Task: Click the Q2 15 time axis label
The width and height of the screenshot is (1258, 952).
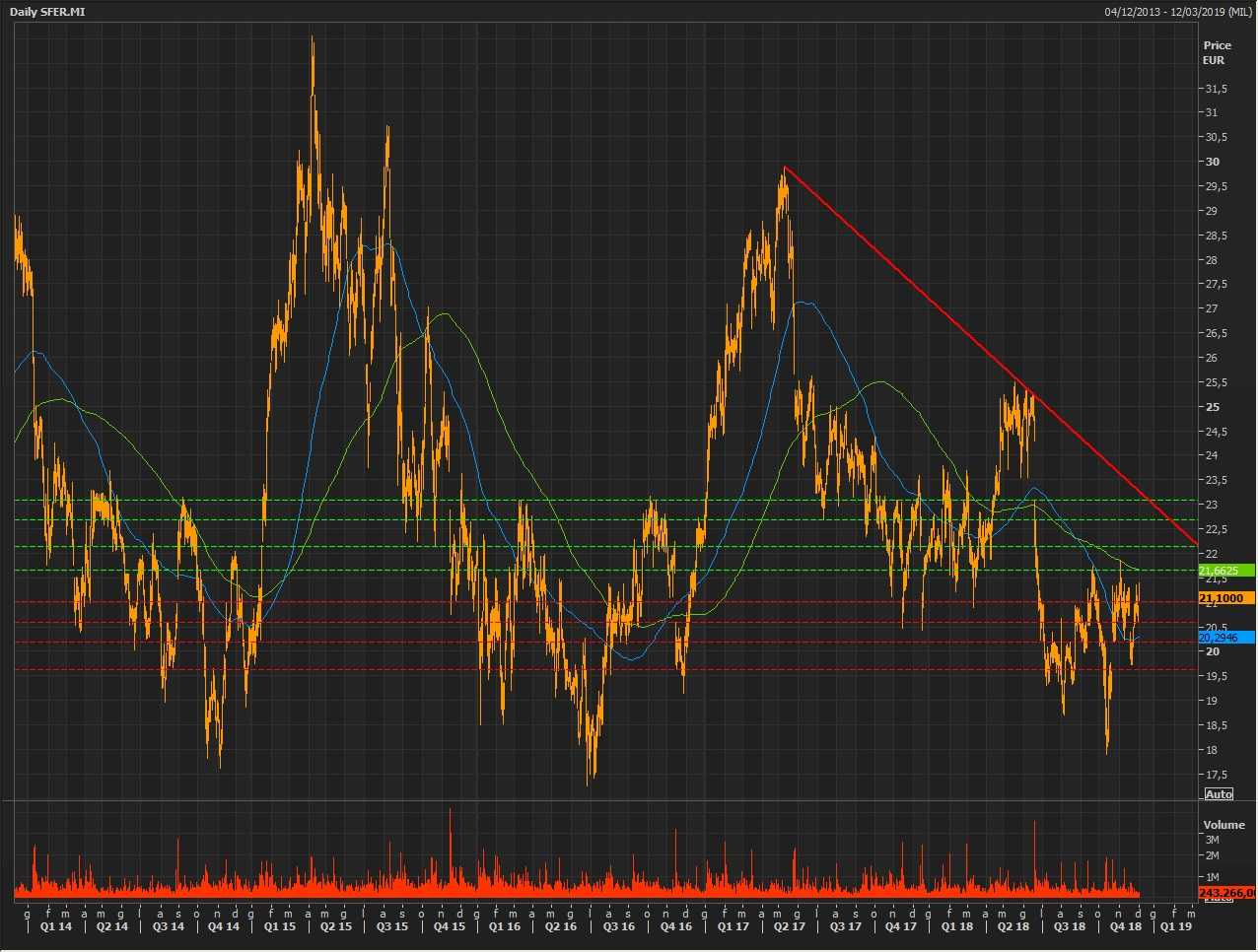Action: (336, 926)
